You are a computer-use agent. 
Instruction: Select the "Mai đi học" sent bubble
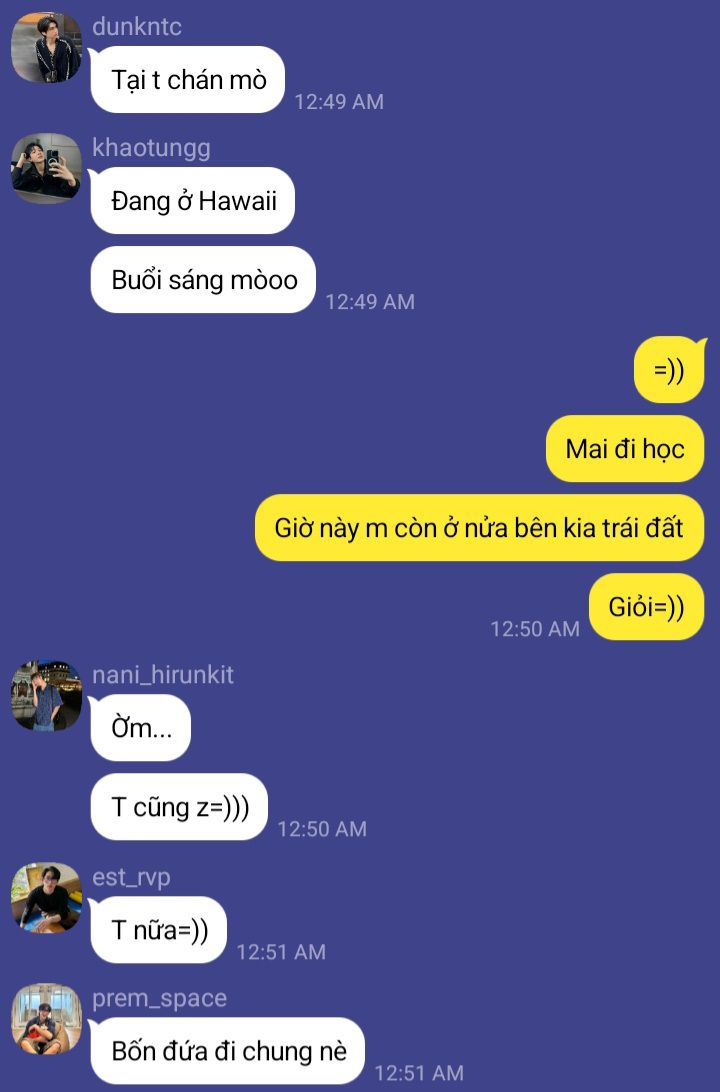[625, 448]
